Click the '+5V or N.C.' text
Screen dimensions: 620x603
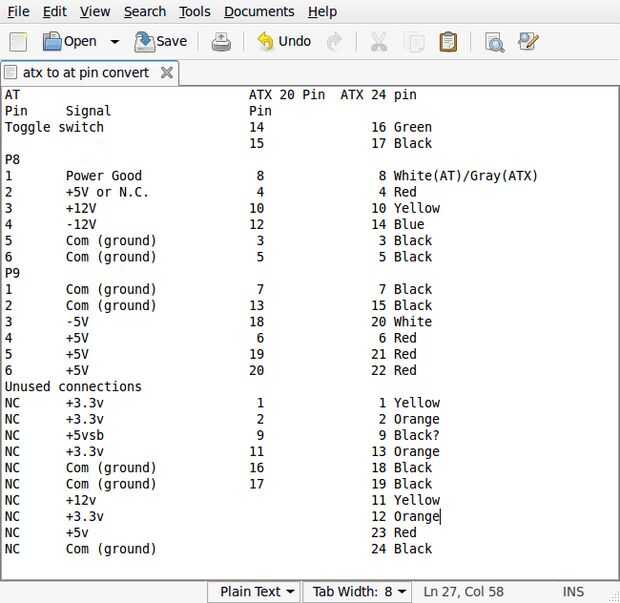pos(107,192)
